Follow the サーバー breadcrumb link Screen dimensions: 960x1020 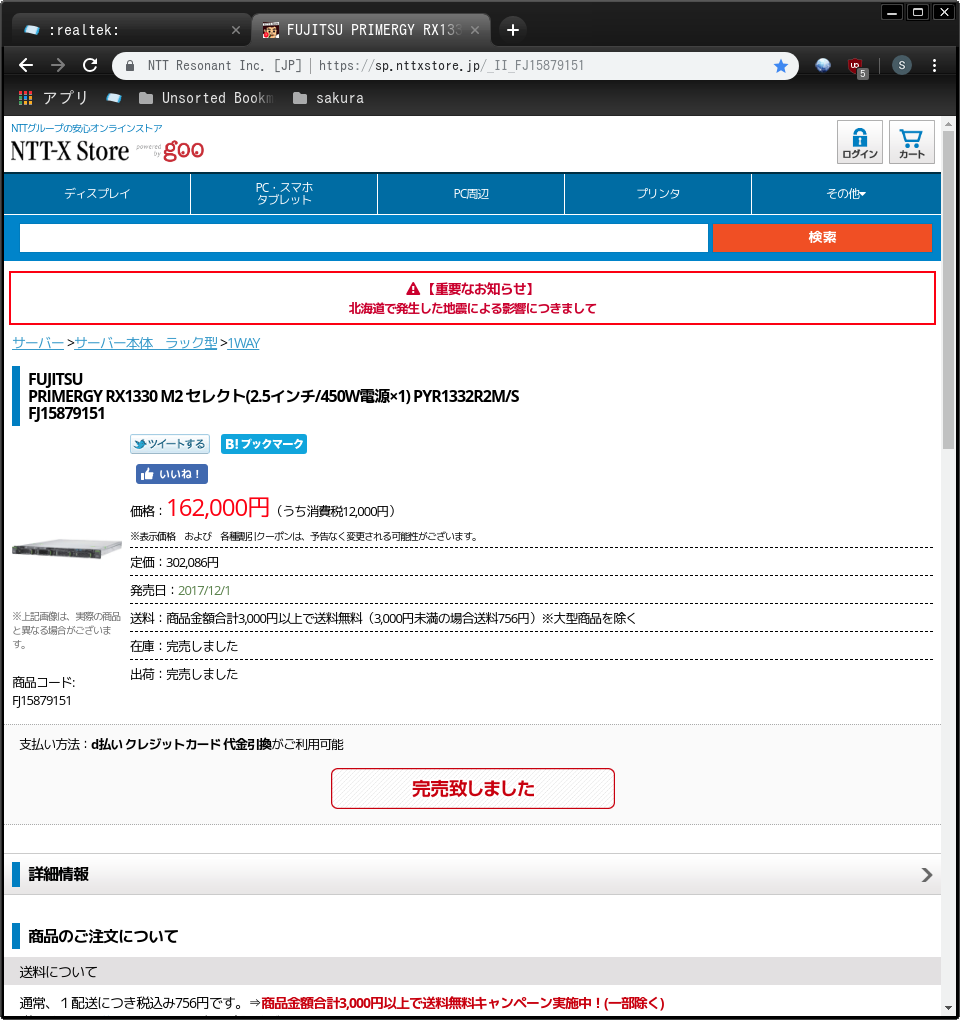(38, 343)
